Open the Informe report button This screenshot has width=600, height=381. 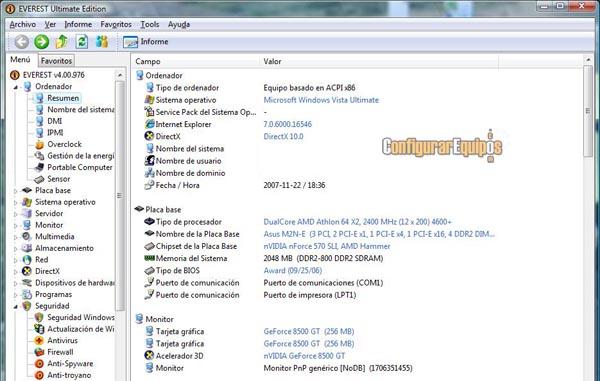(x=146, y=42)
